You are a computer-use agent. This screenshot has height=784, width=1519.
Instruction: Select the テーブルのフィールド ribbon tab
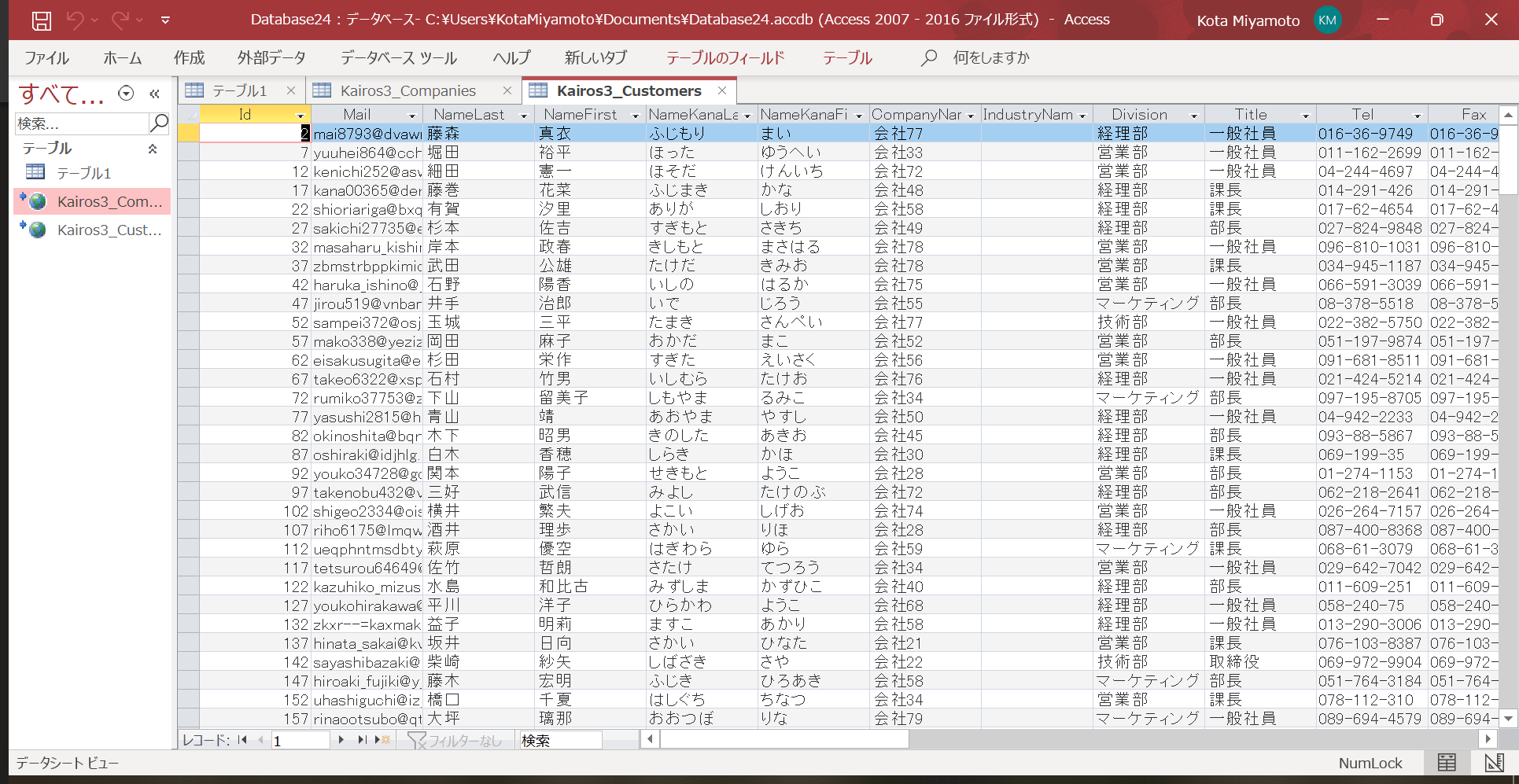pyautogui.click(x=725, y=58)
